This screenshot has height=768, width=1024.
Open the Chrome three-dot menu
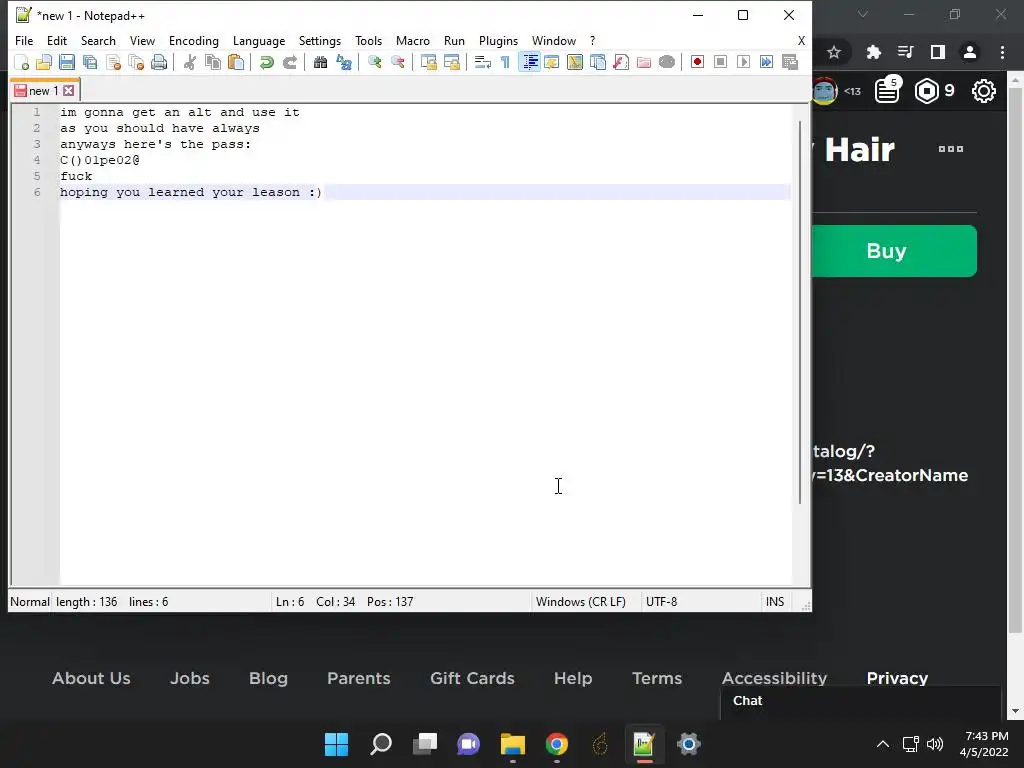(x=1002, y=52)
